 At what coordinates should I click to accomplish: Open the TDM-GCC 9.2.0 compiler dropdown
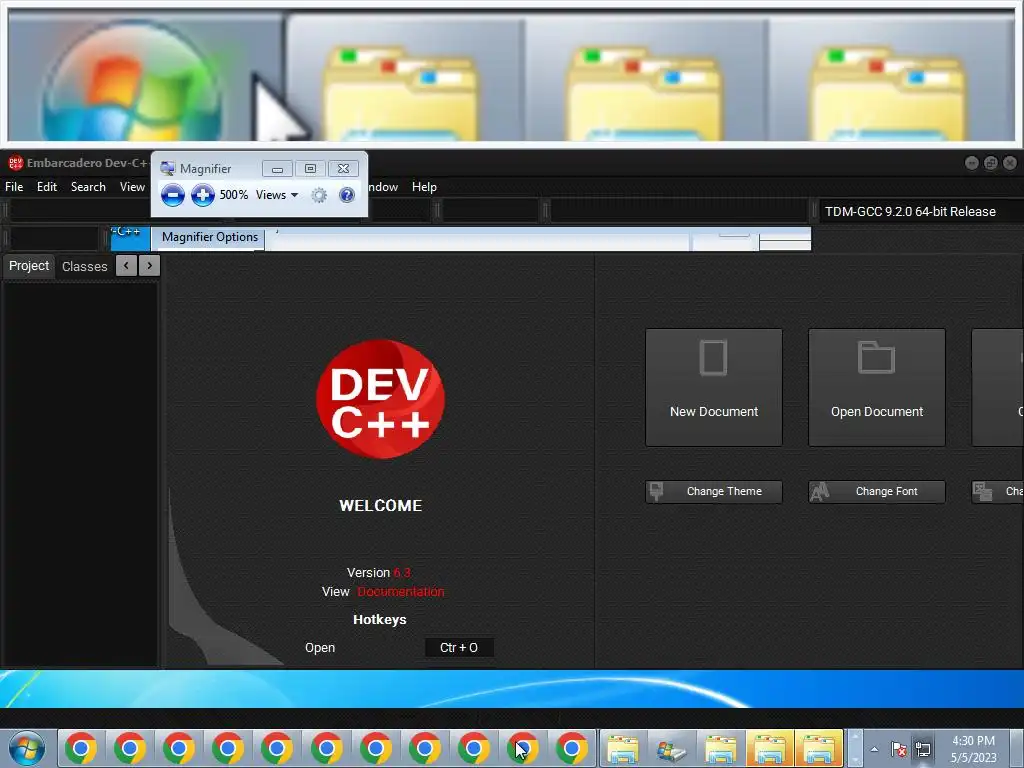[x=921, y=212]
